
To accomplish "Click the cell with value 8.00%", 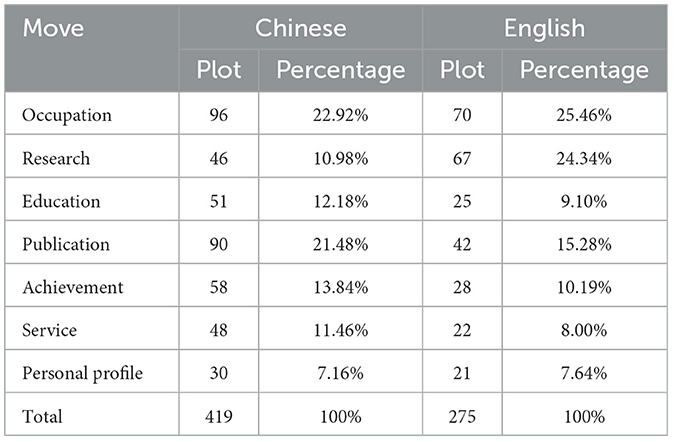I will [584, 330].
